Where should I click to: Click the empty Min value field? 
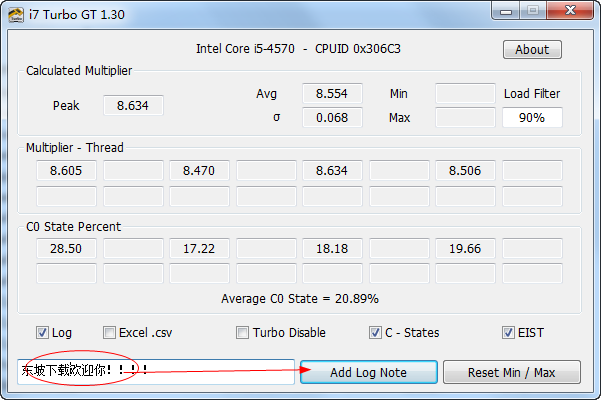pos(465,93)
